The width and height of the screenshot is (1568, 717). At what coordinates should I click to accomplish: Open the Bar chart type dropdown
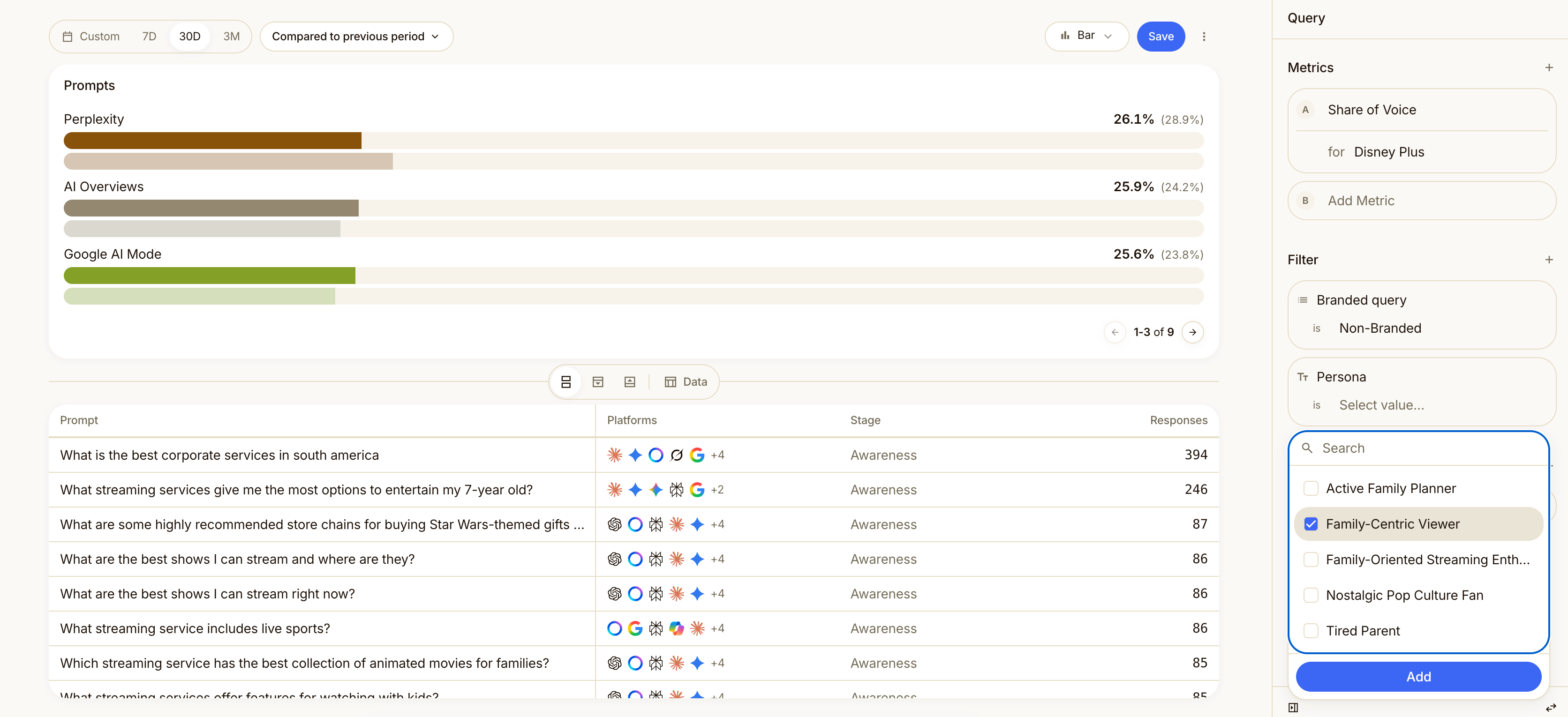[x=1086, y=36]
